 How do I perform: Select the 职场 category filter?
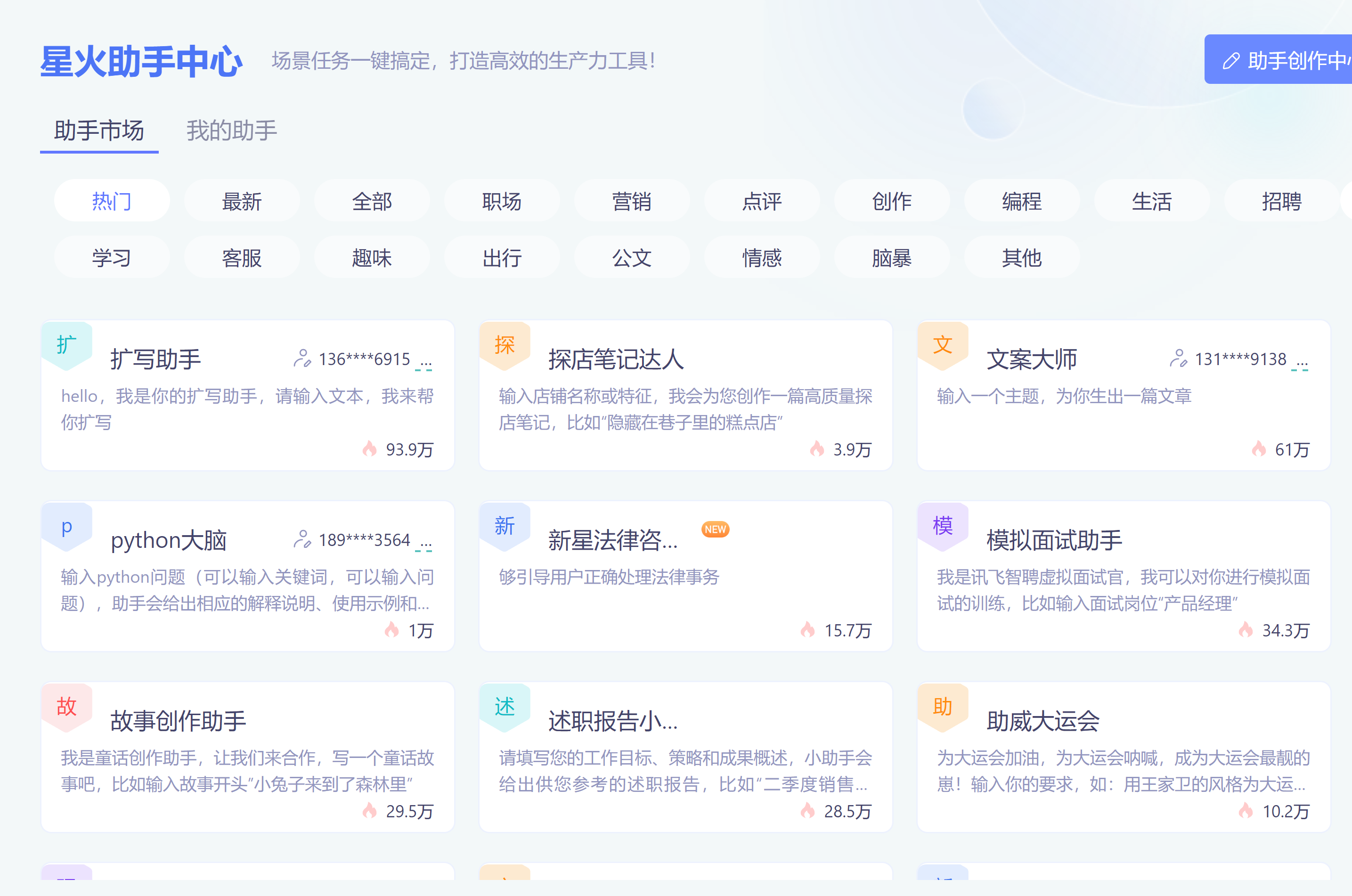pyautogui.click(x=502, y=201)
